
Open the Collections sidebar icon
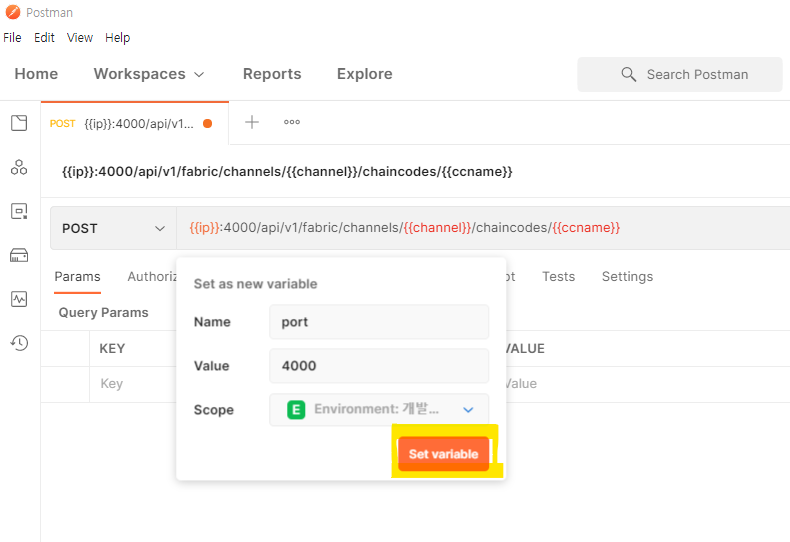click(x=19, y=123)
